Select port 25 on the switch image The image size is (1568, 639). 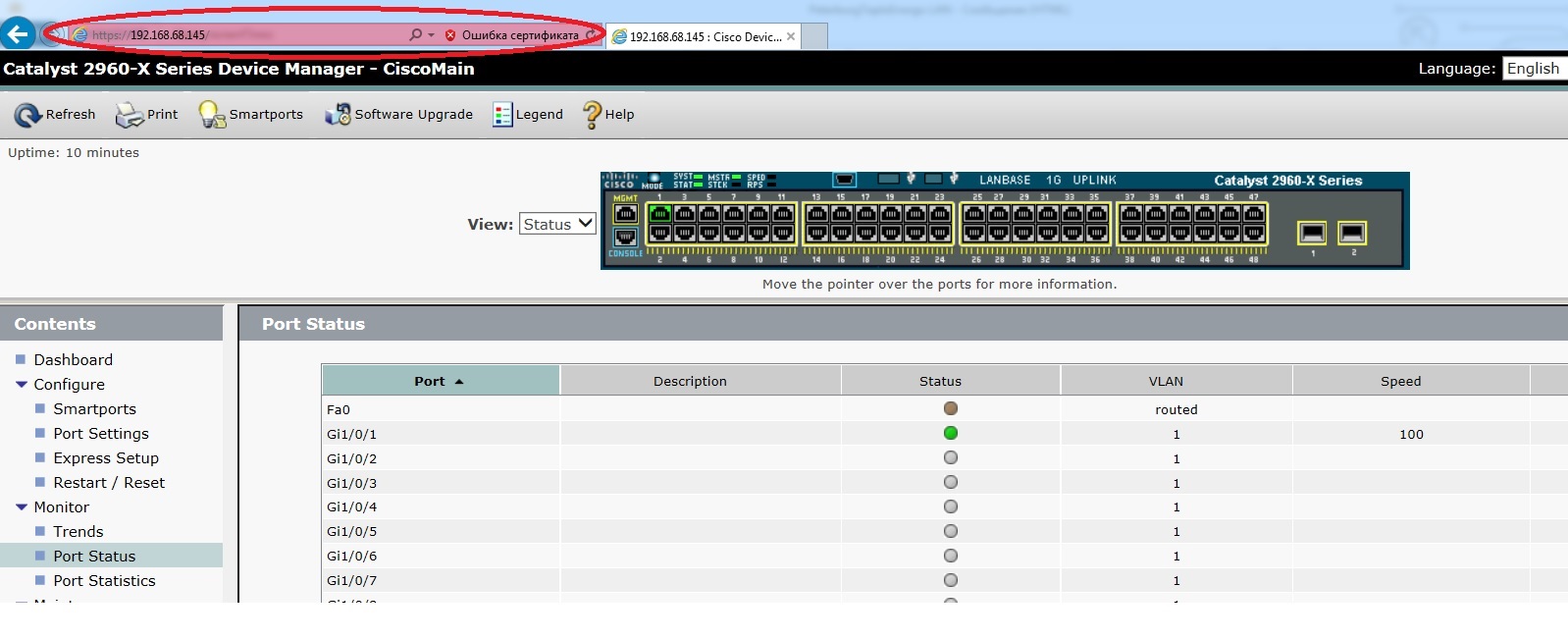tap(974, 213)
